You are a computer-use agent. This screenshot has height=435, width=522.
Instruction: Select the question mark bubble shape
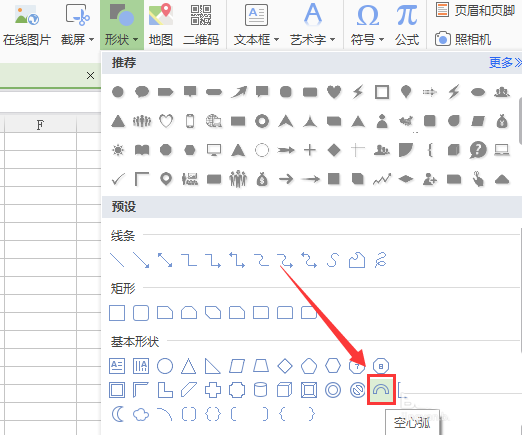(x=478, y=150)
